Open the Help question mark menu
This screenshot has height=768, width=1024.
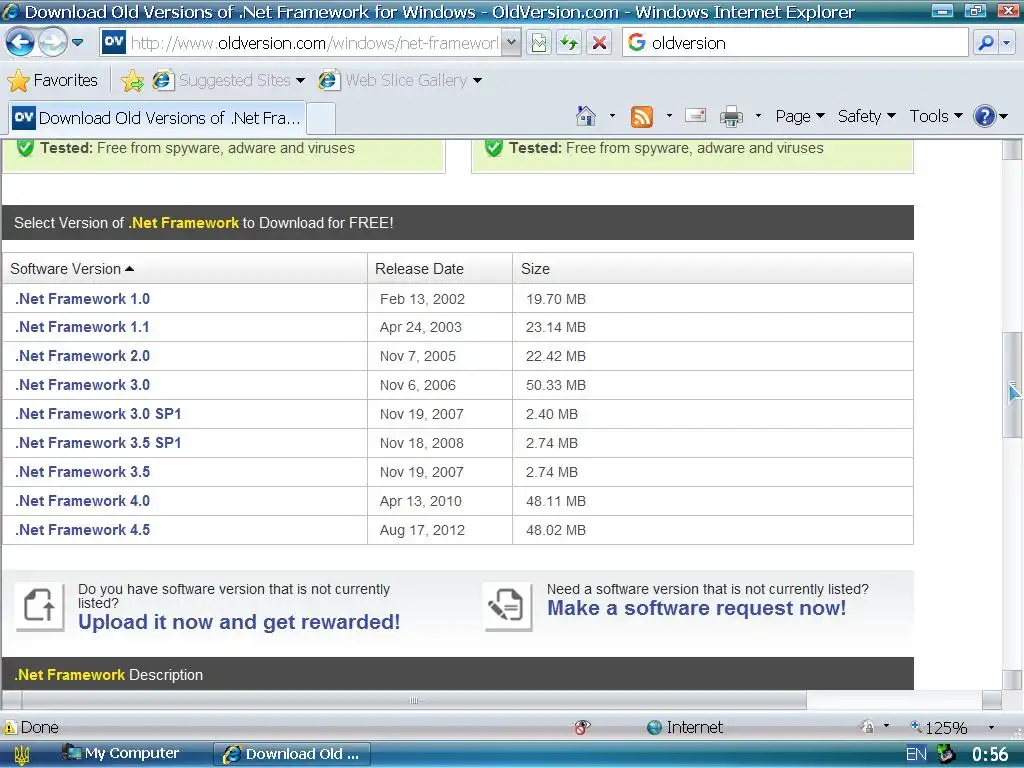tap(990, 116)
